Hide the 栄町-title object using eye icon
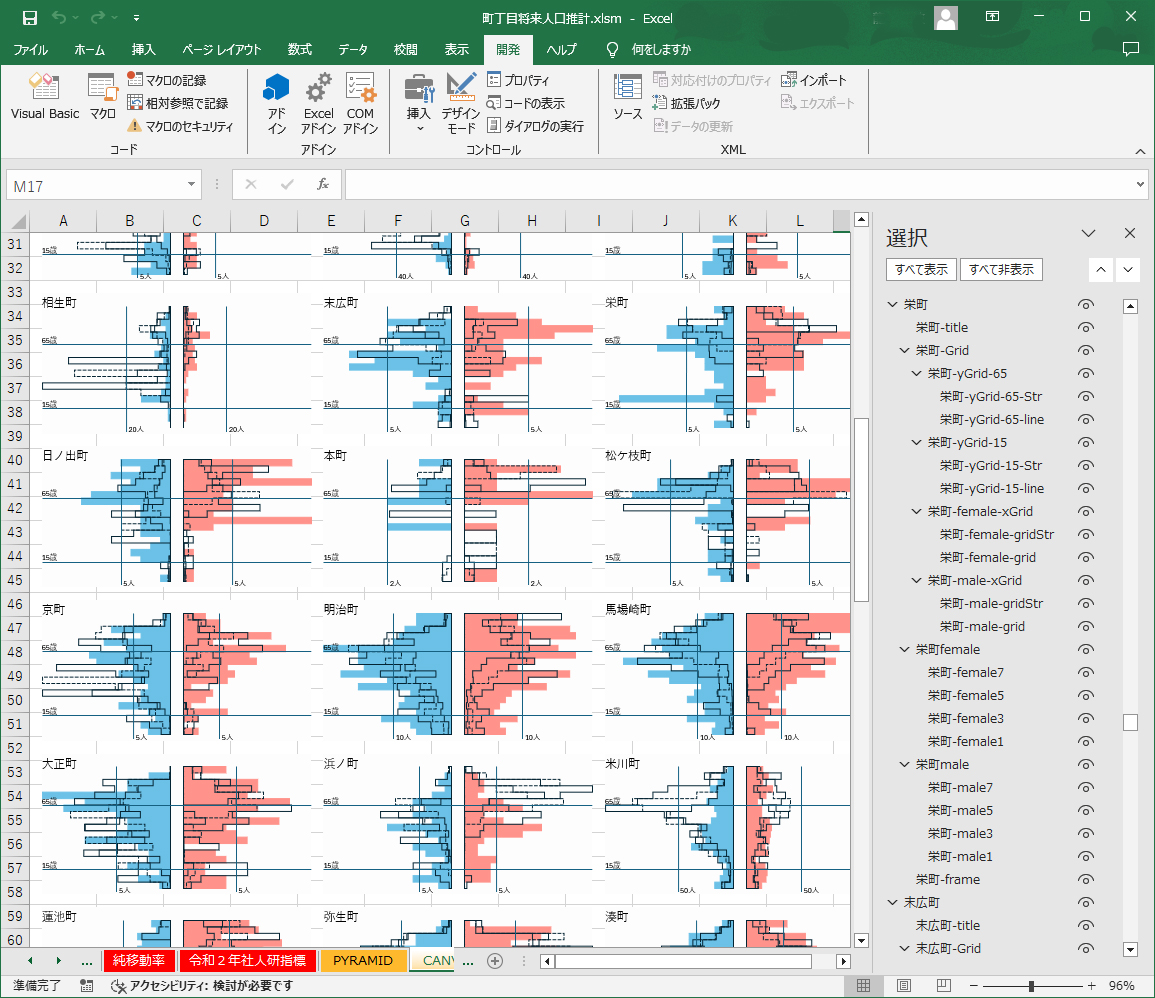 tap(1086, 327)
